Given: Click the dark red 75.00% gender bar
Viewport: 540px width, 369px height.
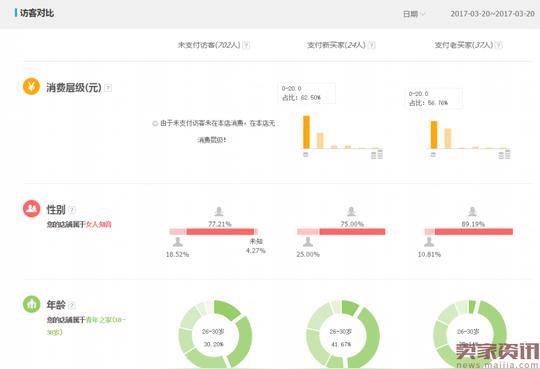Looking at the screenshot, I should pos(352,232).
